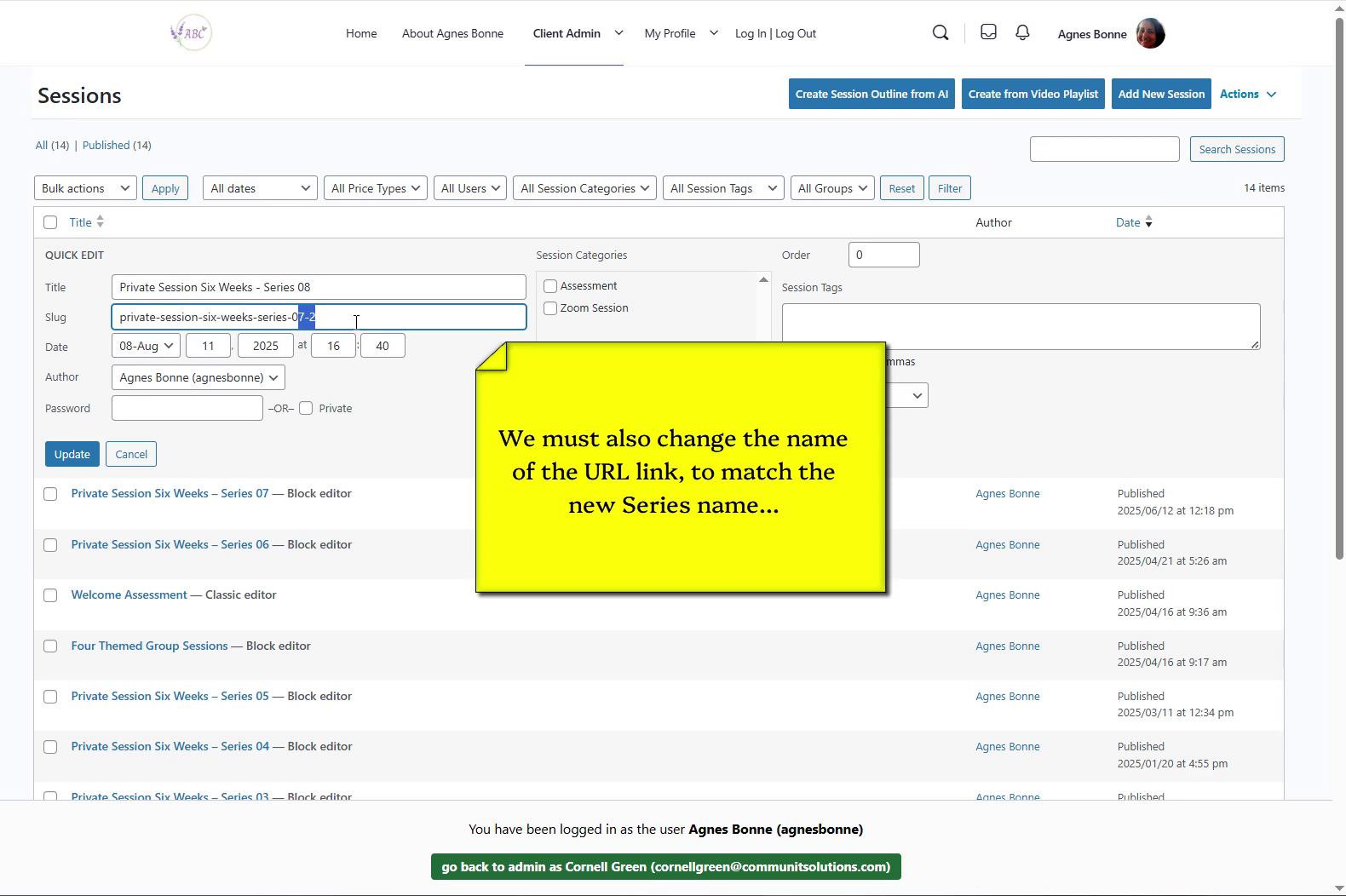1346x896 pixels.
Task: Expand Client Admin submenu chevron
Action: [x=619, y=33]
